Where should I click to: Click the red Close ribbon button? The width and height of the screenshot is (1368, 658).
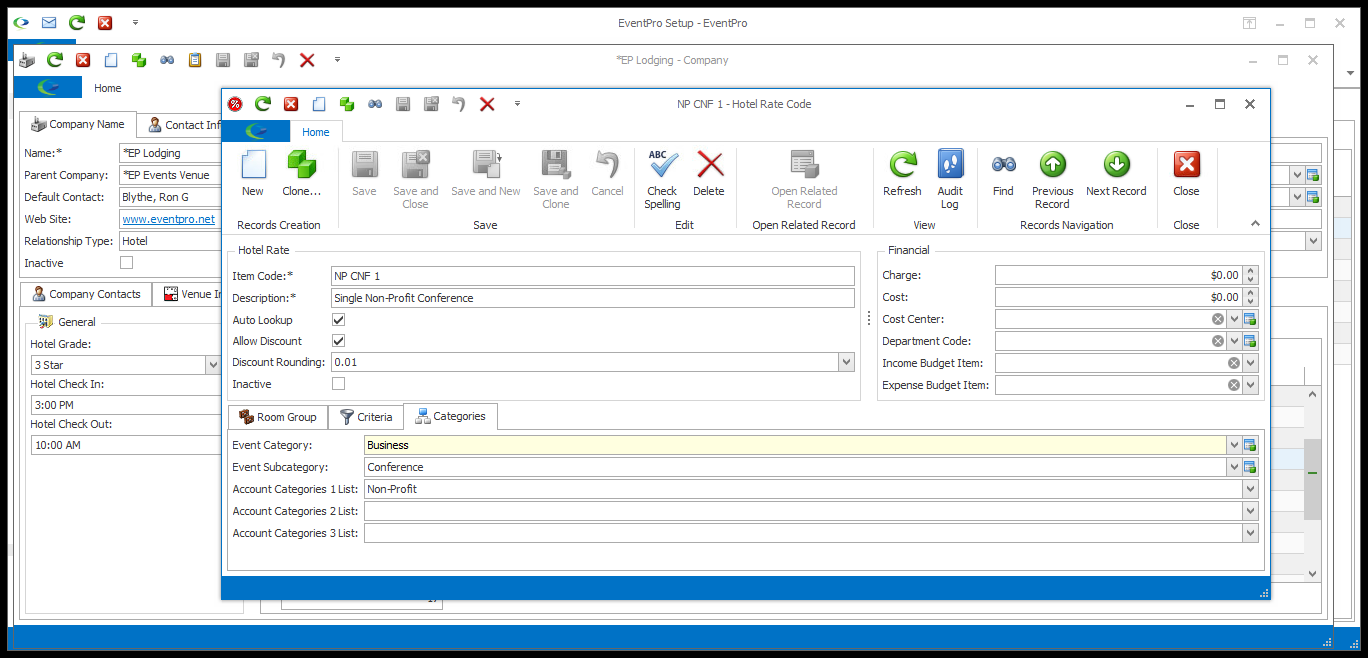[1186, 174]
